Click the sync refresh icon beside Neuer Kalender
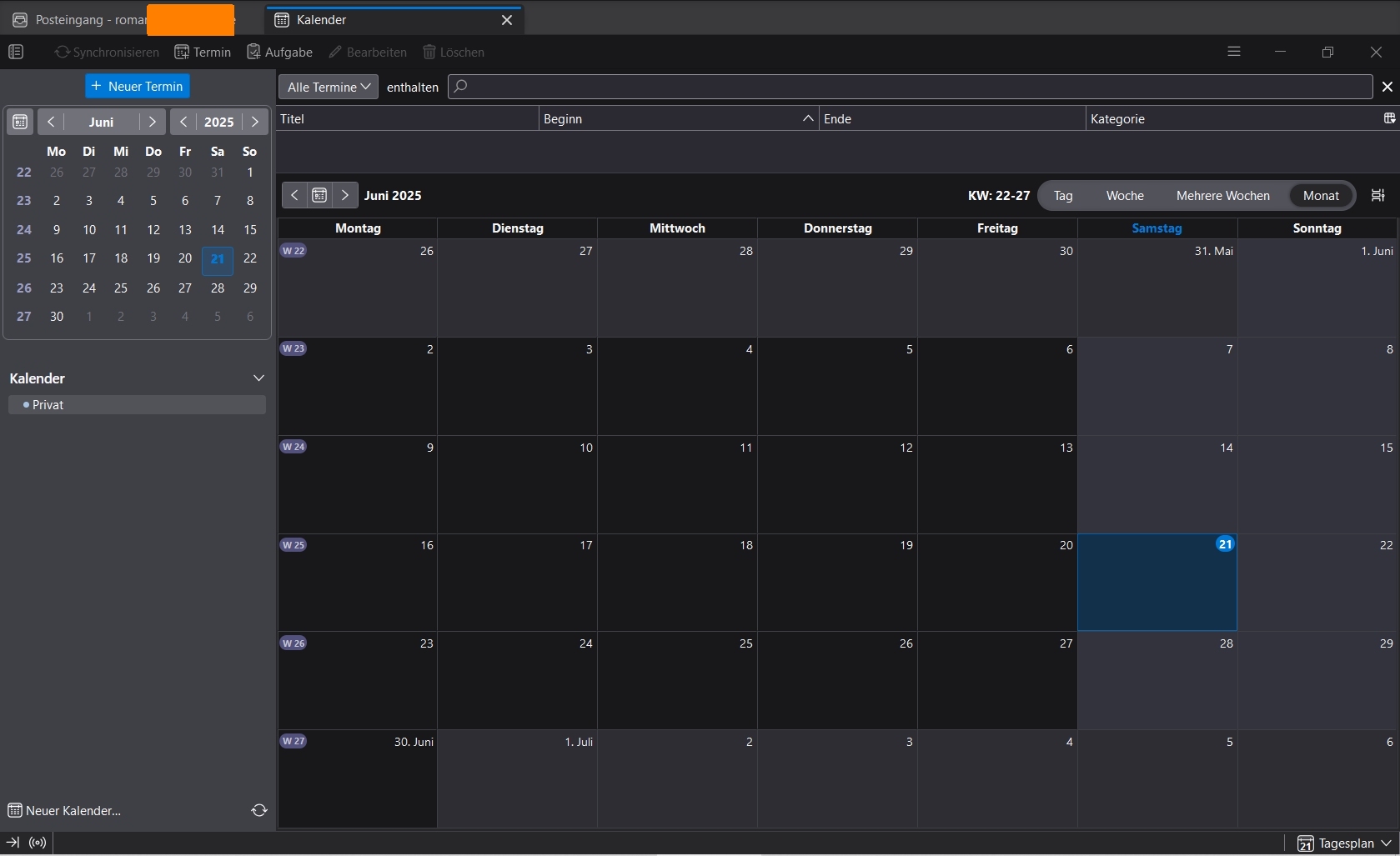This screenshot has width=1400, height=856. (259, 810)
